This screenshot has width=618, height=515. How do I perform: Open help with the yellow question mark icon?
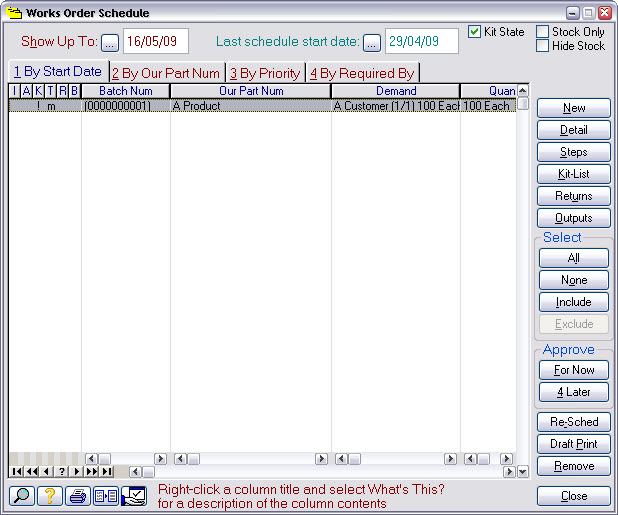(x=50, y=496)
